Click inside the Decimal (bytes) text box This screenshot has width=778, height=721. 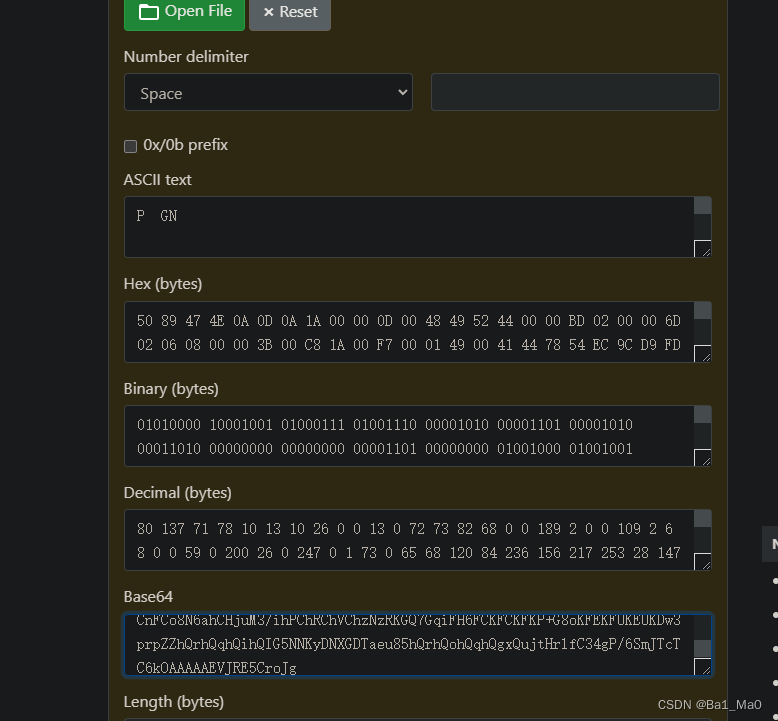pyautogui.click(x=409, y=540)
